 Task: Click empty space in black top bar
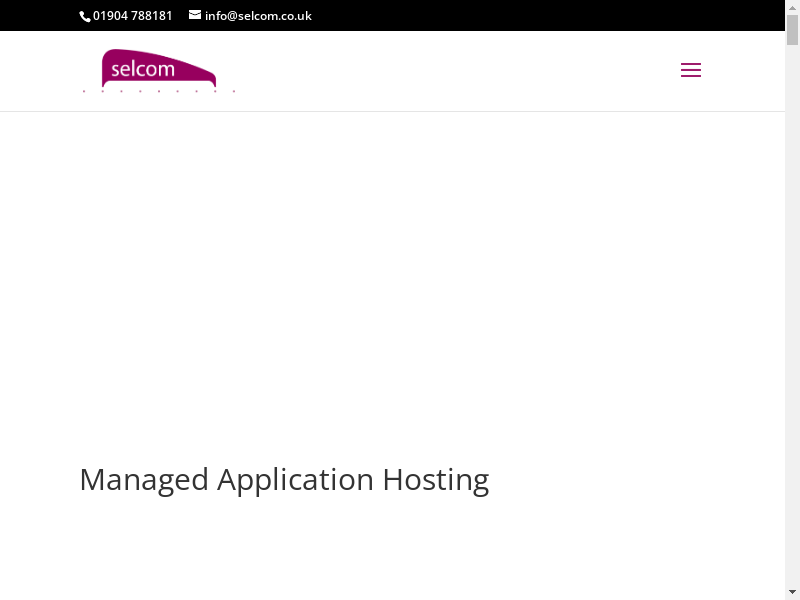[x=550, y=16]
